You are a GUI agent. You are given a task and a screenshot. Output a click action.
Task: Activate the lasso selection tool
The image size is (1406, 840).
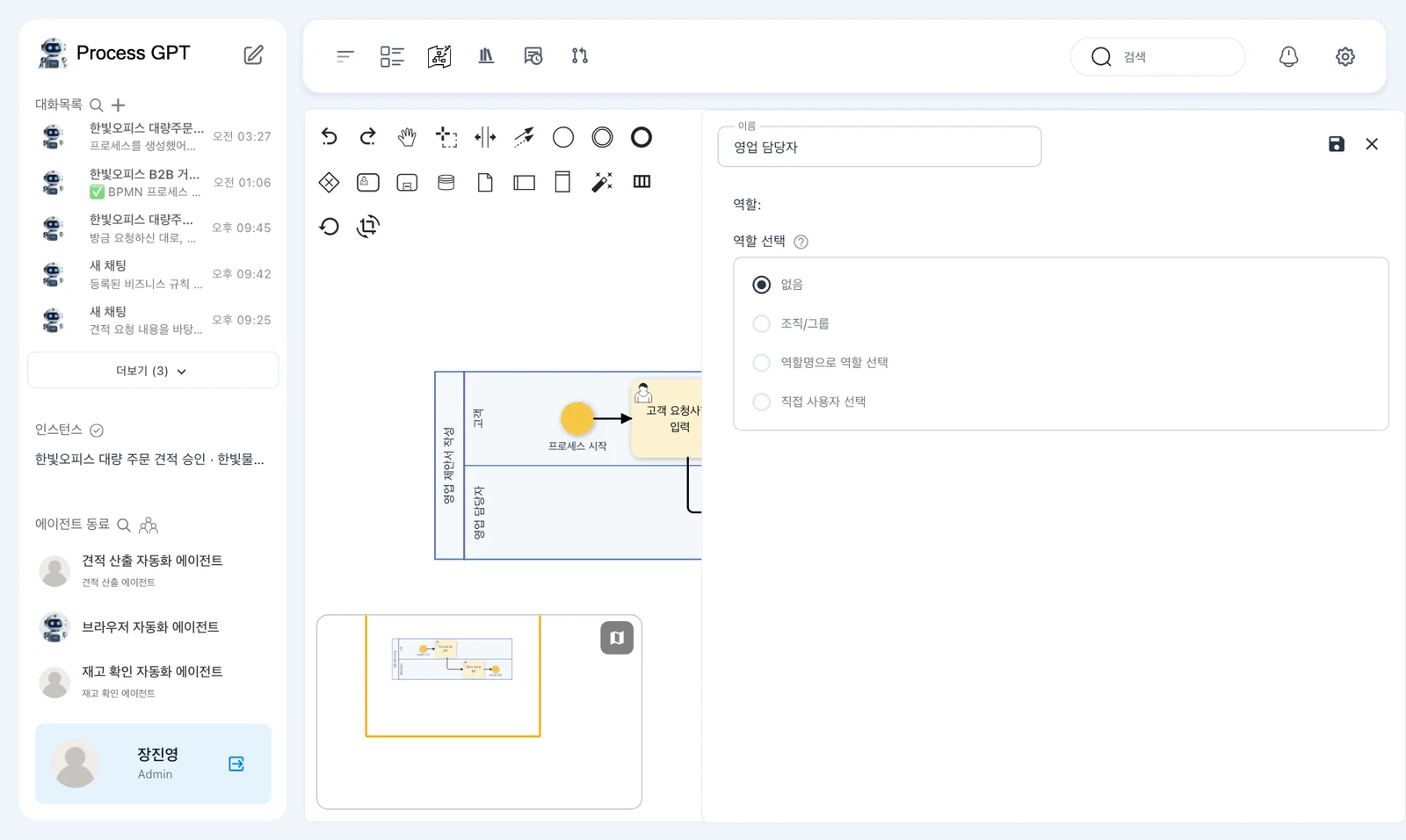(x=446, y=137)
